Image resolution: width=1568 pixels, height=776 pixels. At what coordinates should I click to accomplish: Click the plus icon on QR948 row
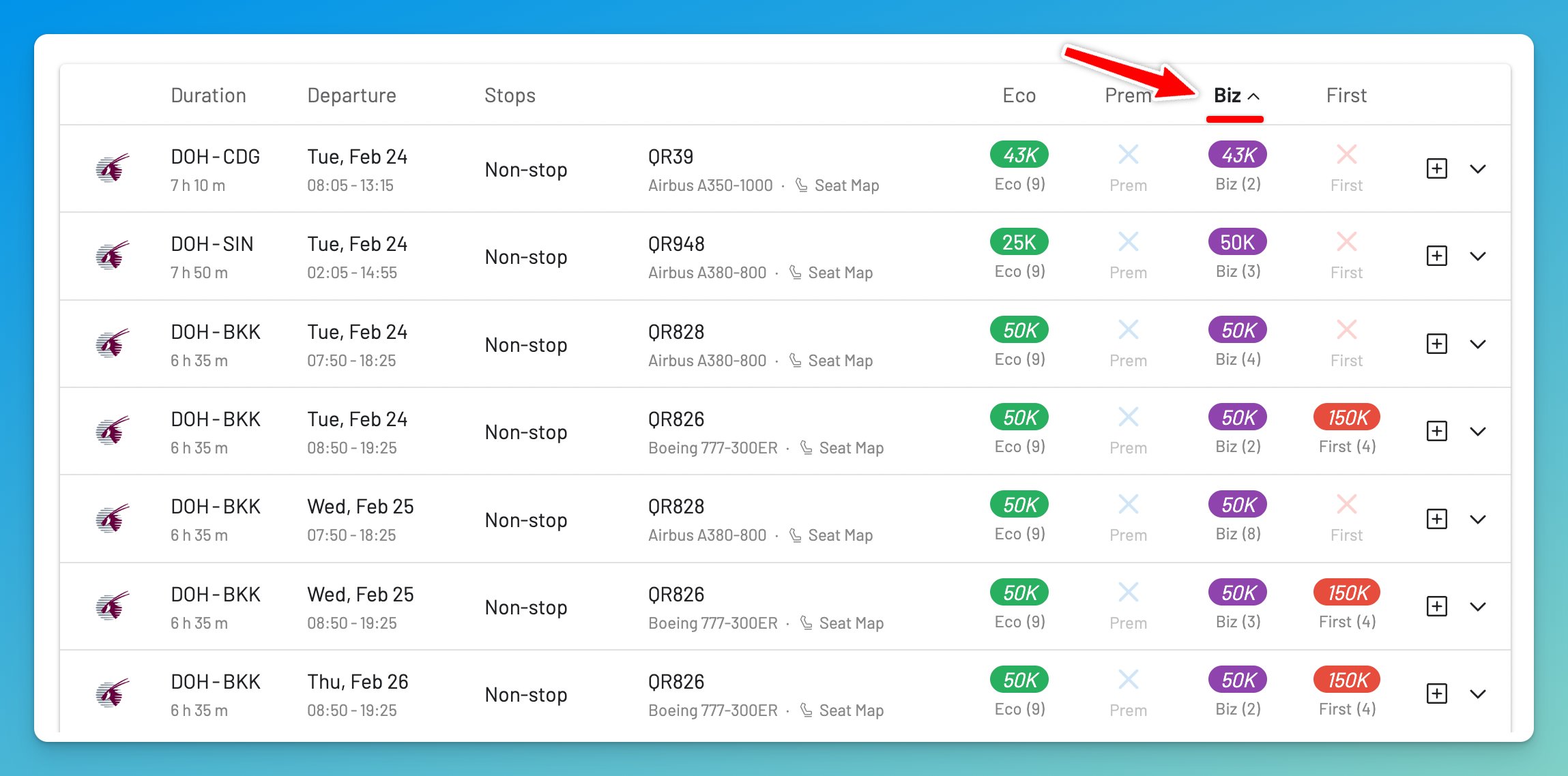point(1436,256)
